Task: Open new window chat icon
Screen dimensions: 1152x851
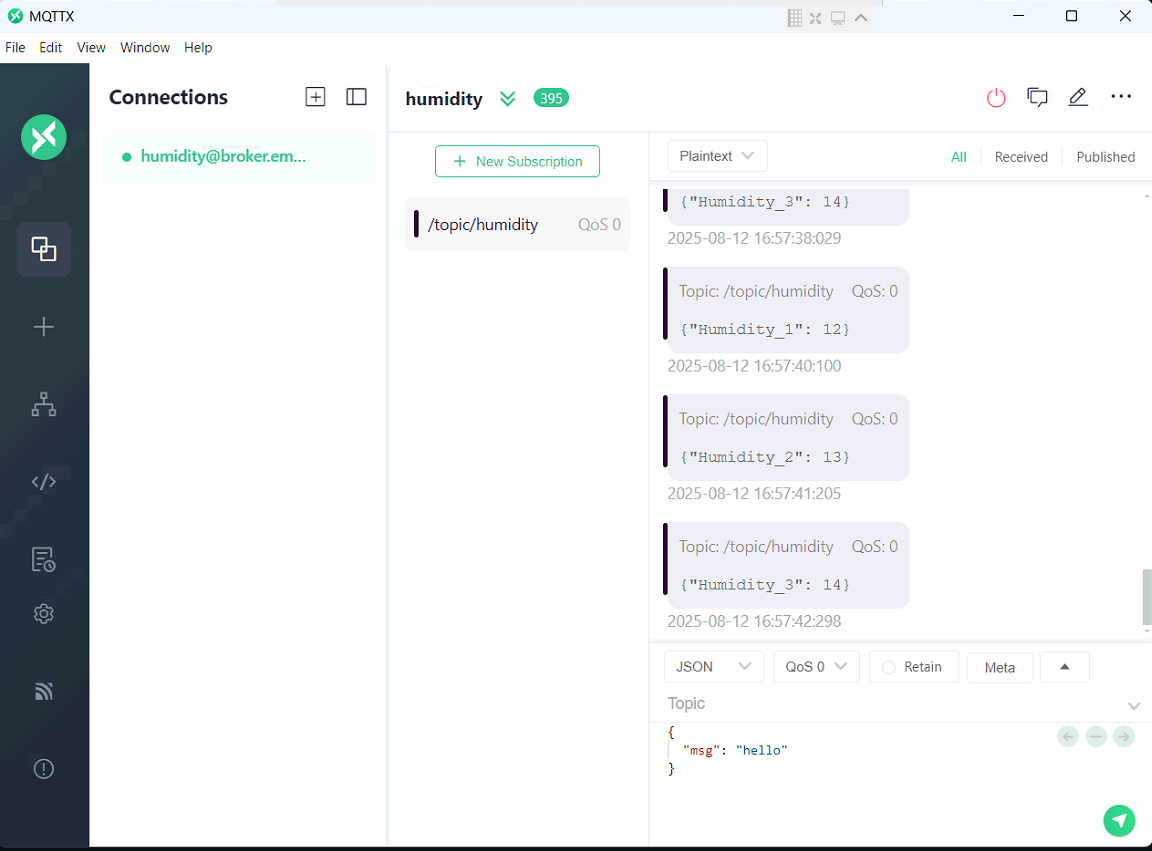Action: [1037, 98]
